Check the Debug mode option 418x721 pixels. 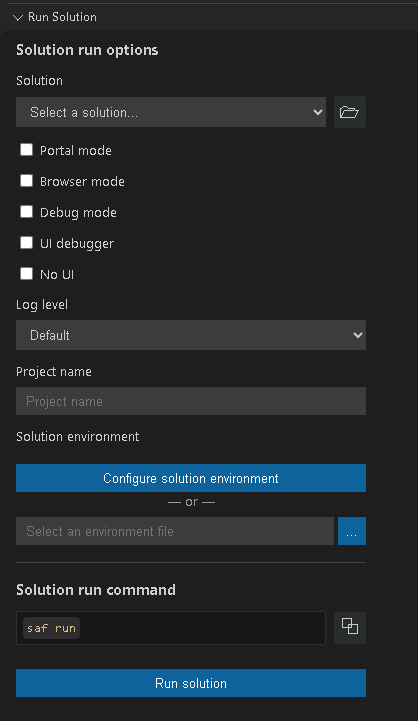(27, 212)
